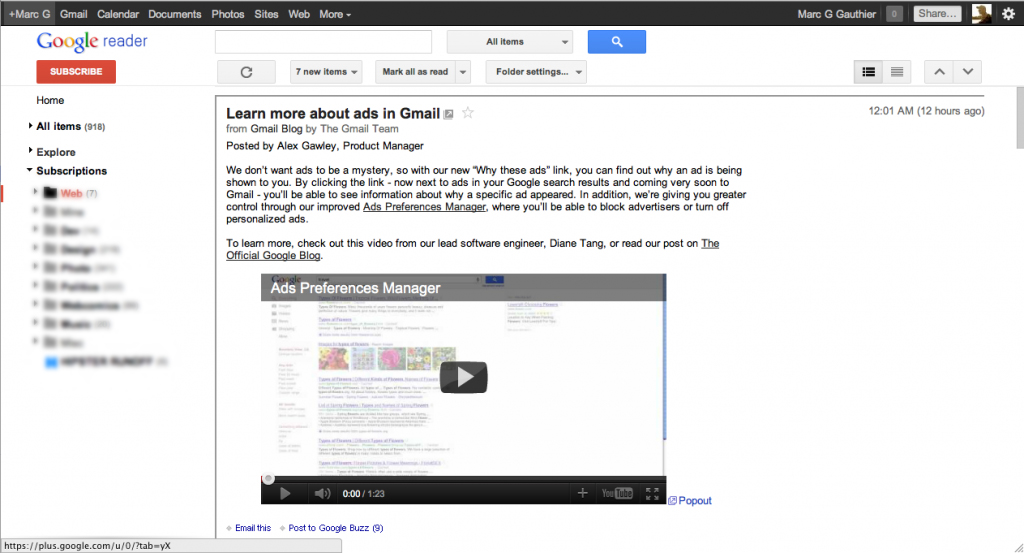1024x553 pixels.
Task: Click the search input field
Action: pos(323,42)
